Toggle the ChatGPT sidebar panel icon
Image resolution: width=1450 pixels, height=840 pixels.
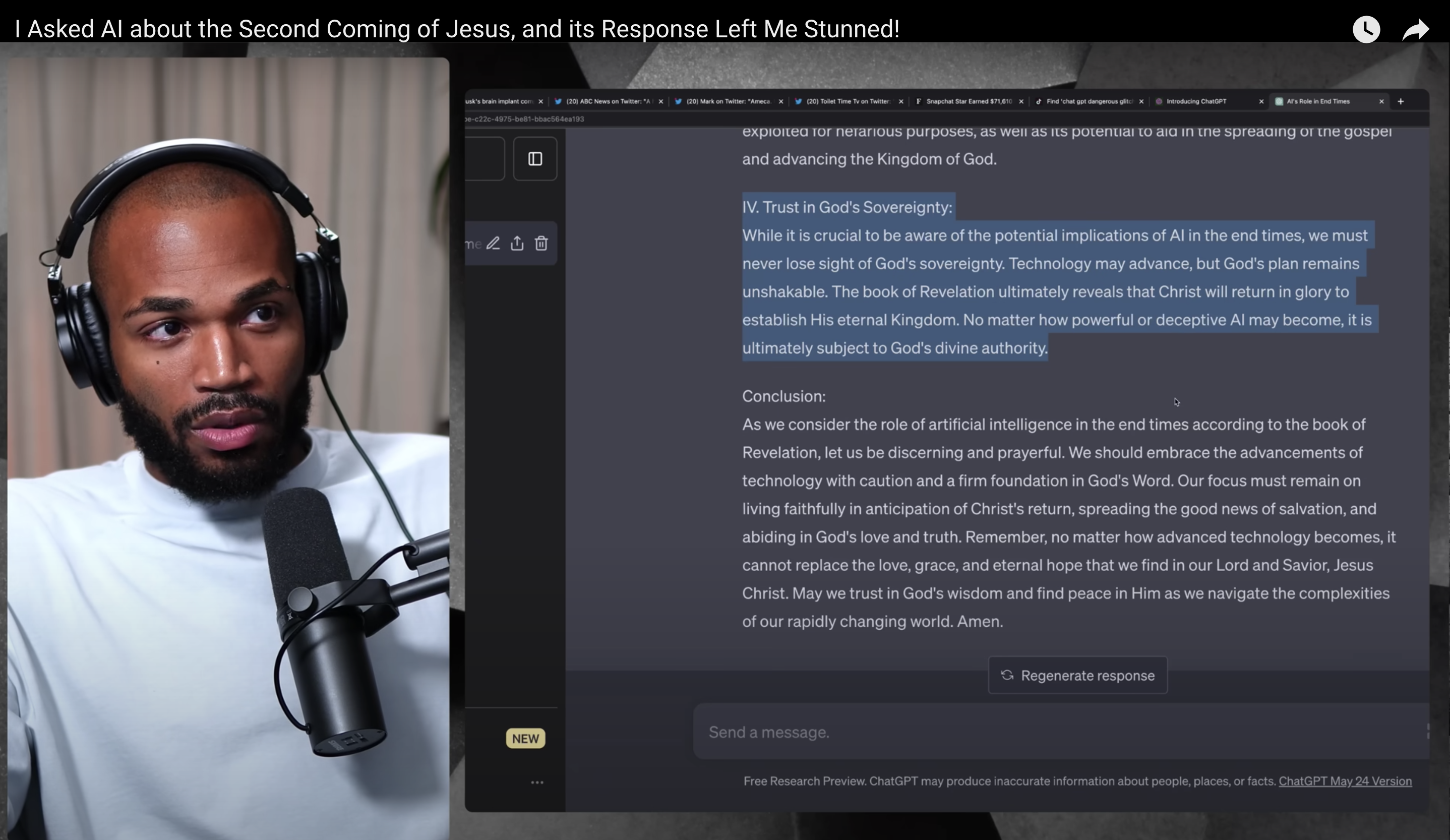535,159
